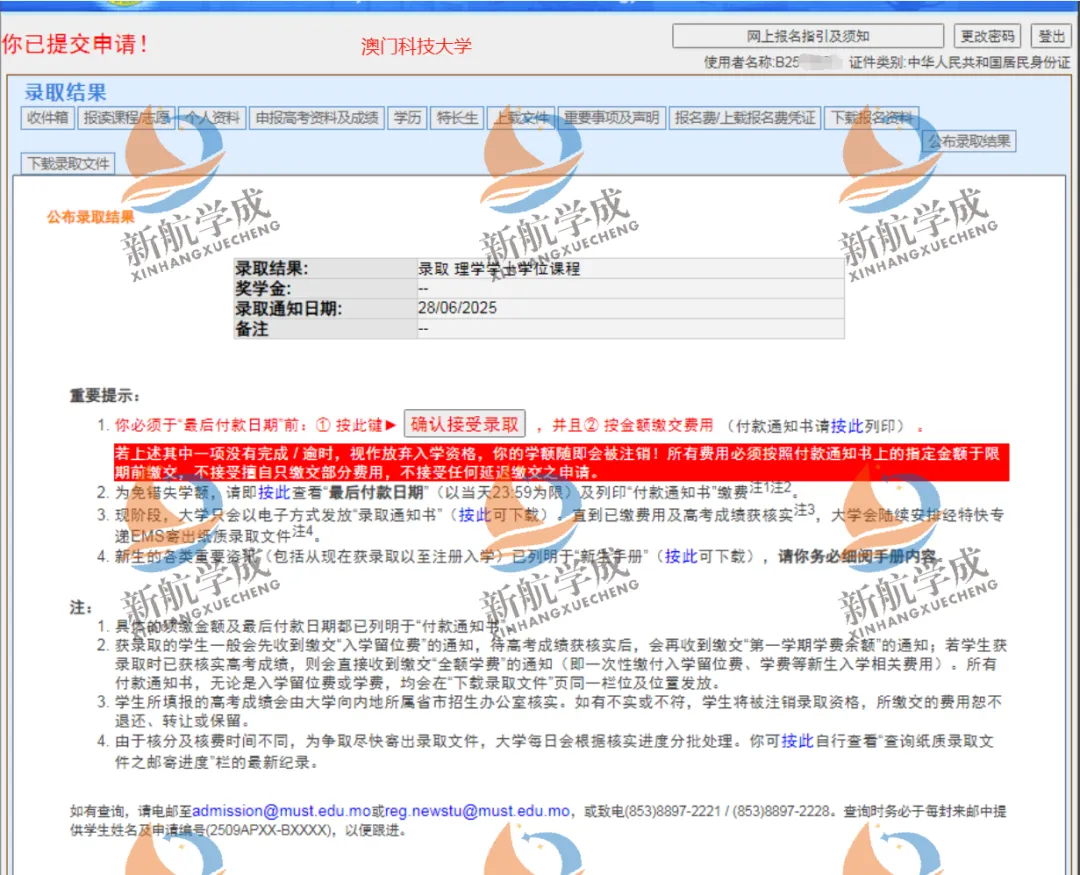Open the 公布录取结果 tab
Screen dimensions: 1080x875
pyautogui.click(x=968, y=142)
